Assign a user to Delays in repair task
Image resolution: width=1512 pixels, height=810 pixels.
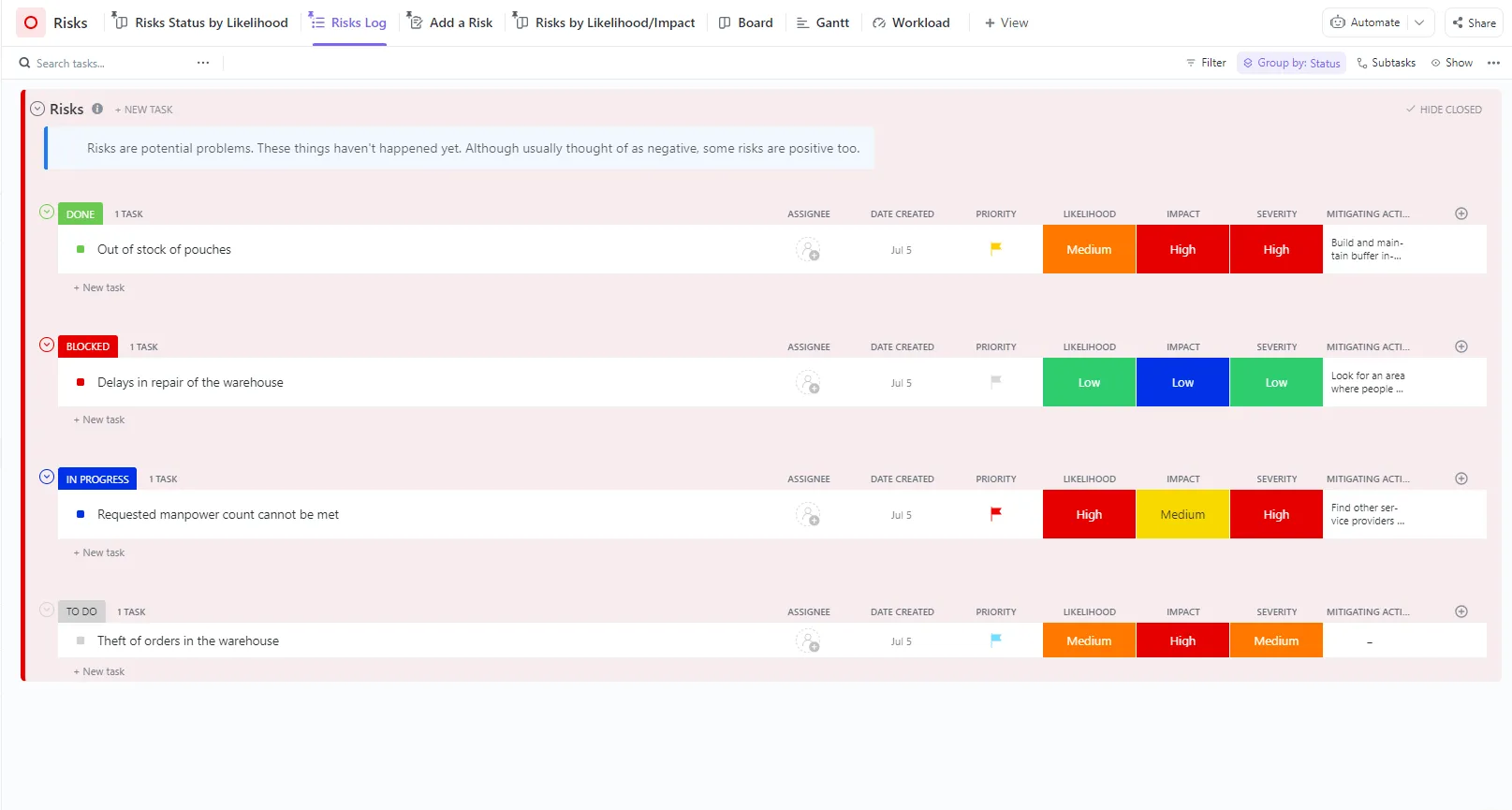(808, 382)
